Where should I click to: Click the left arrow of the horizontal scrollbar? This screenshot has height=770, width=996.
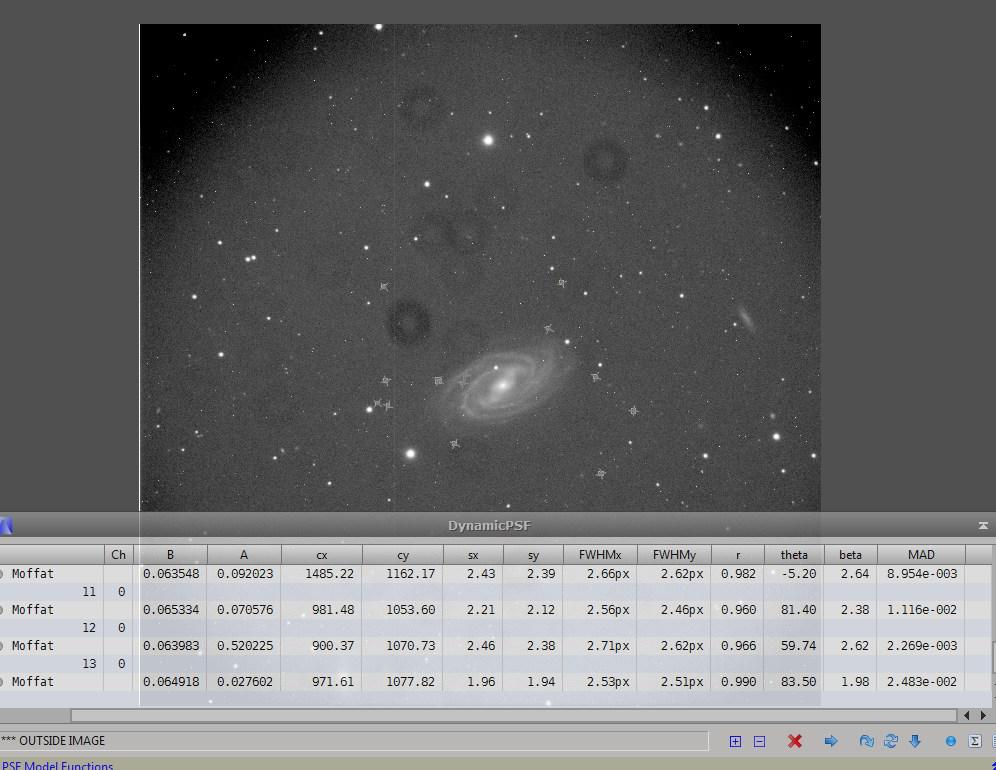click(x=967, y=715)
